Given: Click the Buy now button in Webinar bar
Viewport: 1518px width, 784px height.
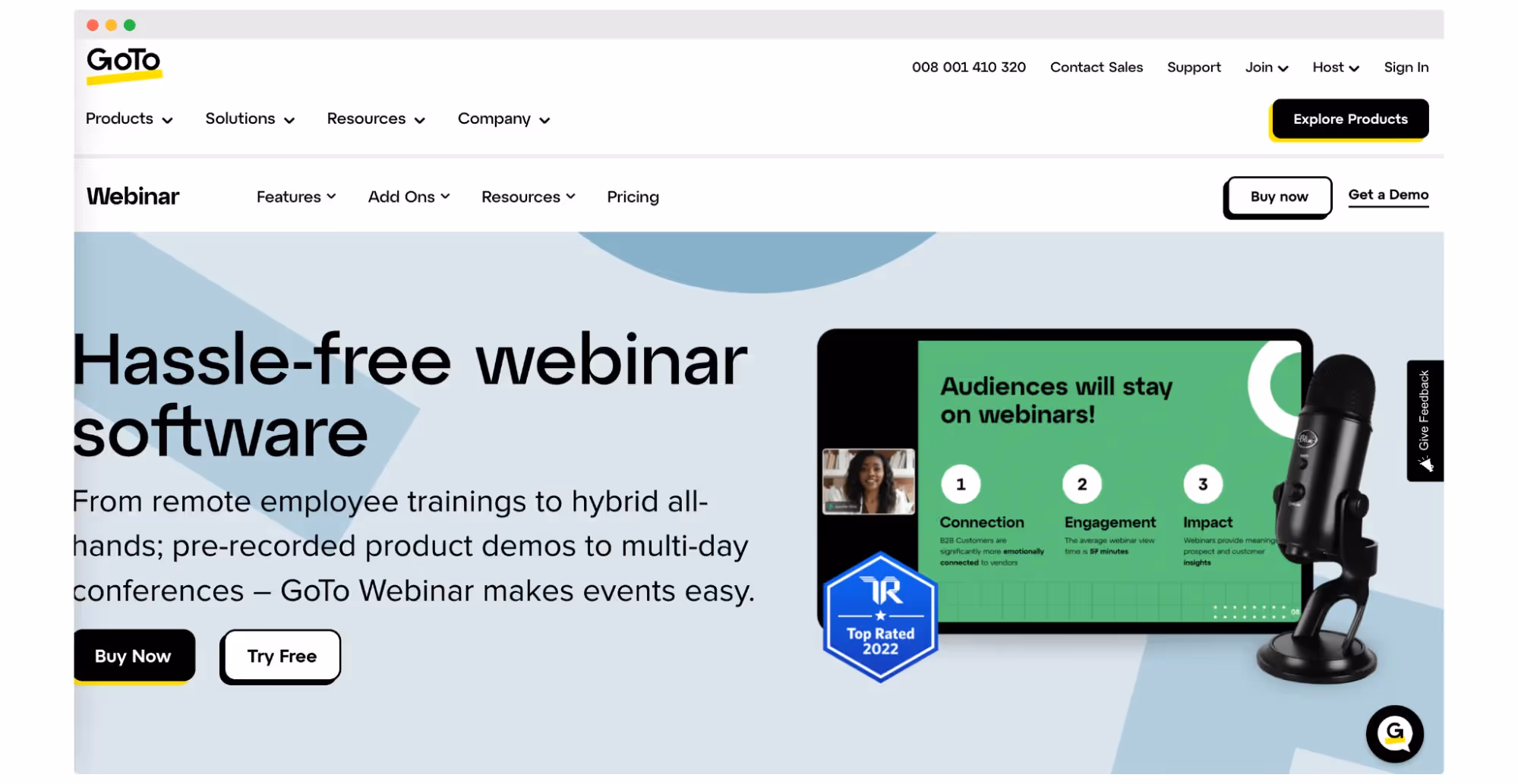Looking at the screenshot, I should [1279, 197].
